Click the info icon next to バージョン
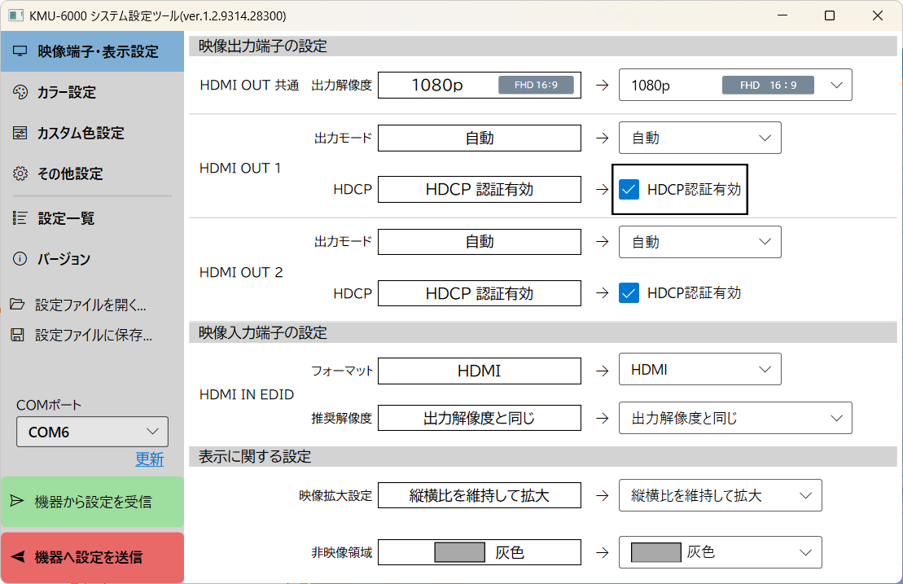Image resolution: width=903 pixels, height=584 pixels. click(x=20, y=259)
